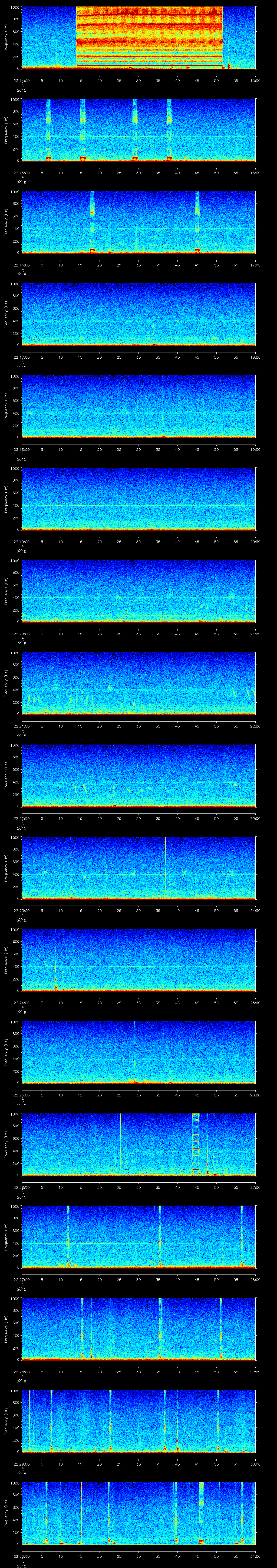This screenshot has height=1568, width=277.
Task: Click the 22:22:00 start time label
Action: (x=21, y=818)
